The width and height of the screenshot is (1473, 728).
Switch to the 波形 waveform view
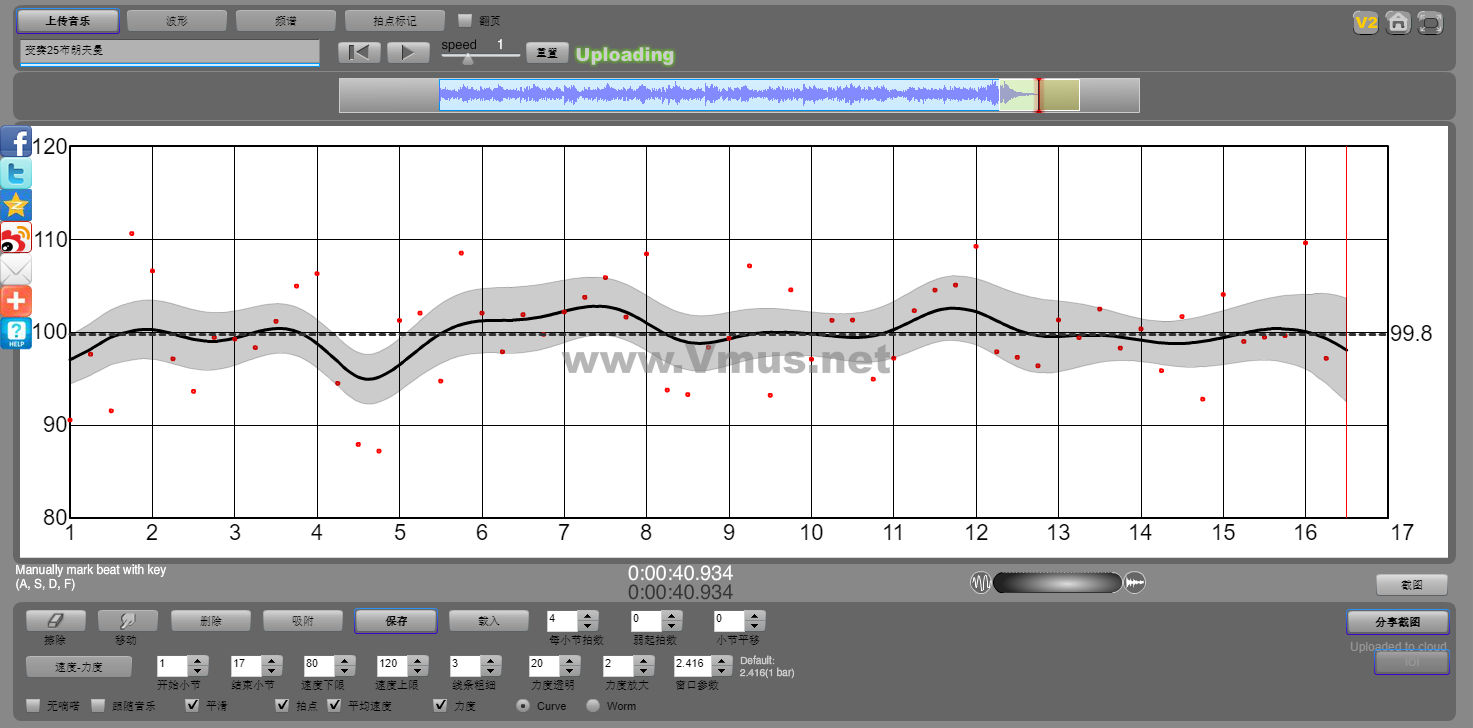click(x=176, y=20)
